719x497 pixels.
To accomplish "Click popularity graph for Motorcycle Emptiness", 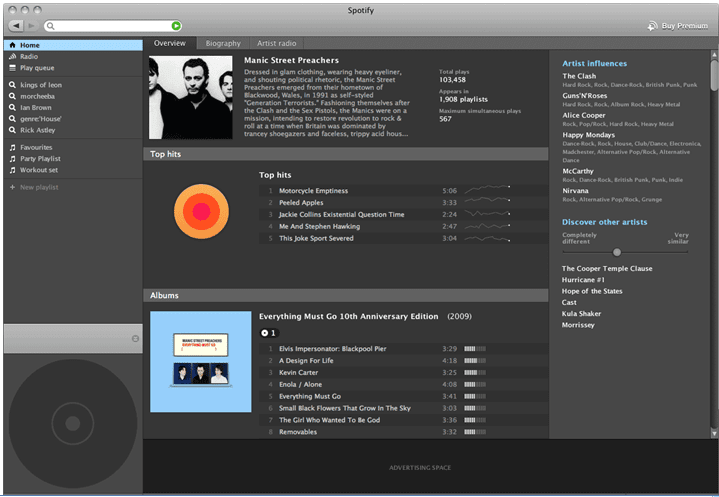I will click(487, 190).
